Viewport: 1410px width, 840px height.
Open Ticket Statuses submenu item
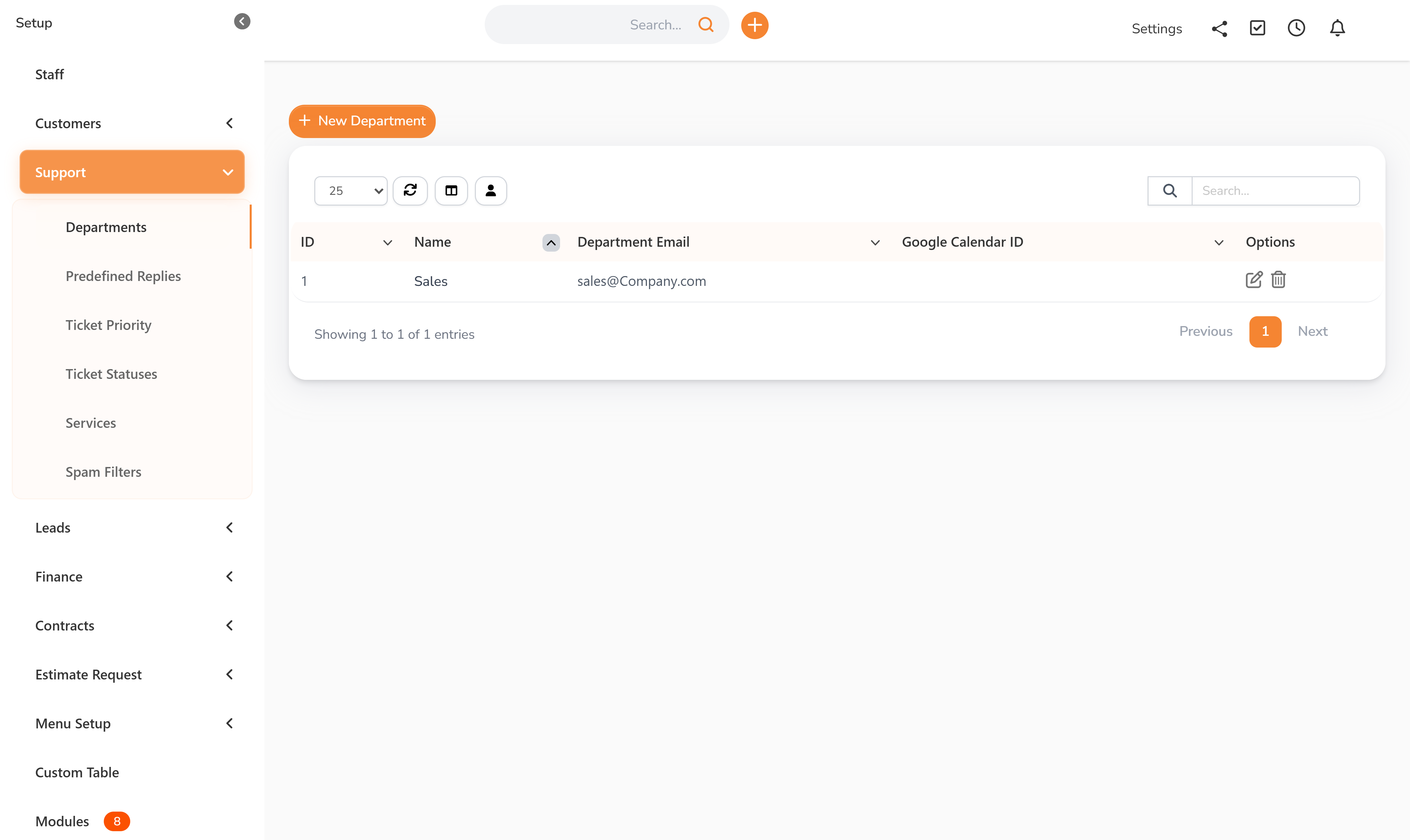coord(111,374)
